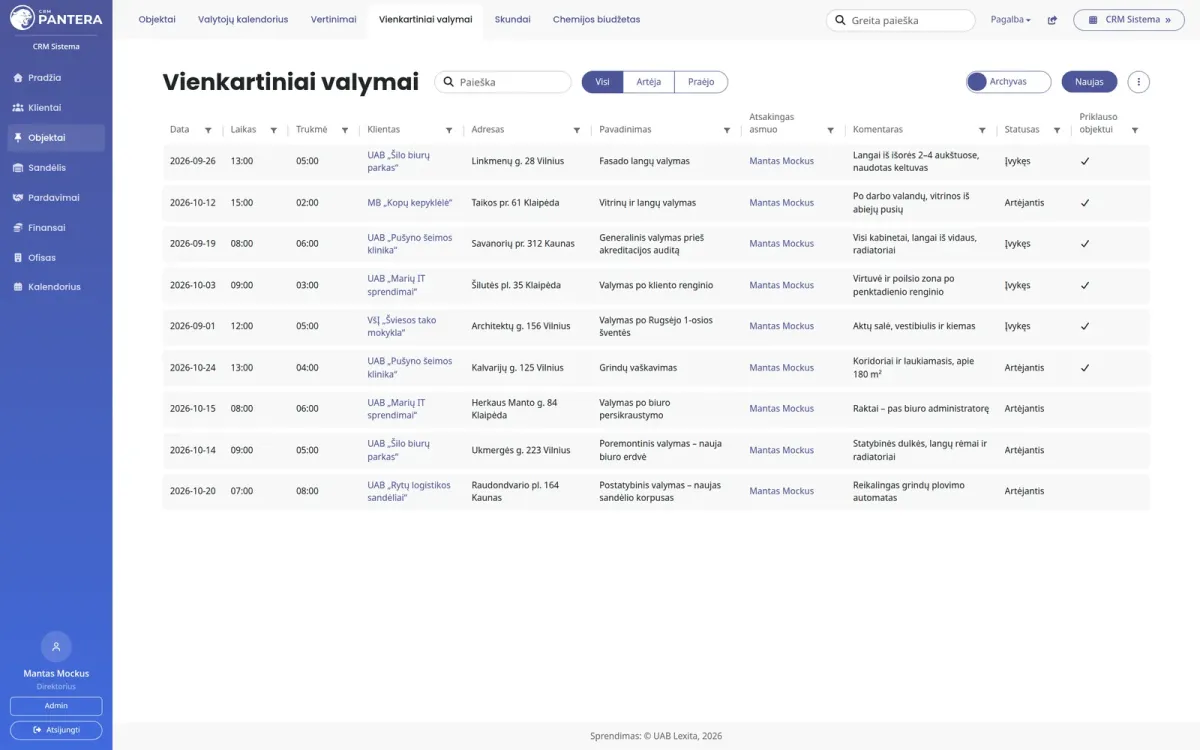Open the three-dot options menu
This screenshot has height=750, width=1200.
[x=1138, y=82]
